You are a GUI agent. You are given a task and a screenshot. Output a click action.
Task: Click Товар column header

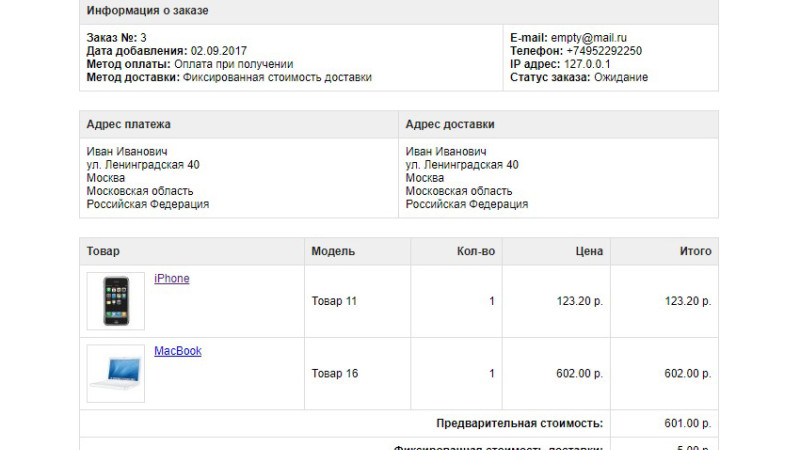103,251
